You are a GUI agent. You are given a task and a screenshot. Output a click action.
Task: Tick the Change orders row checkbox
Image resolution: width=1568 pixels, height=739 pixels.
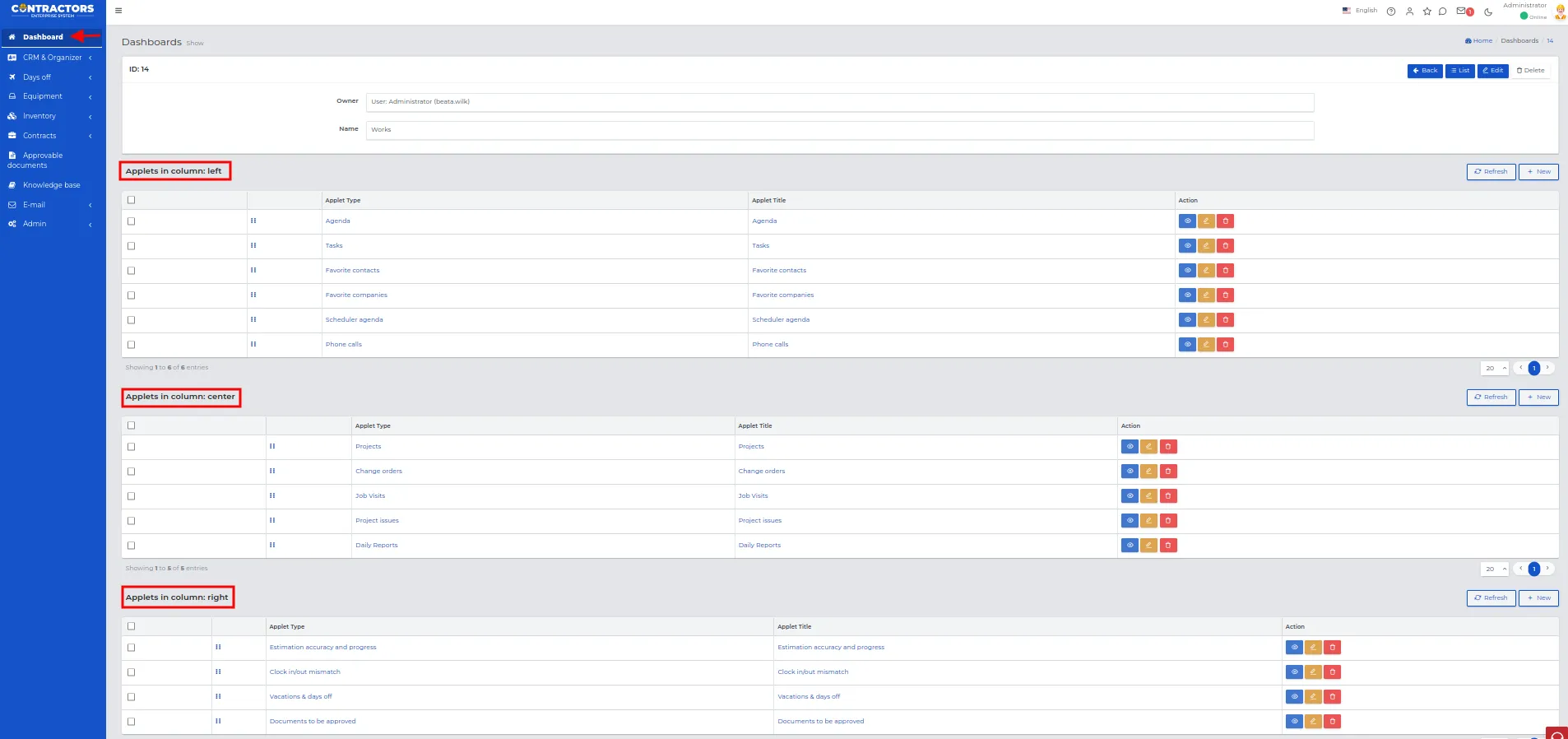click(x=132, y=472)
